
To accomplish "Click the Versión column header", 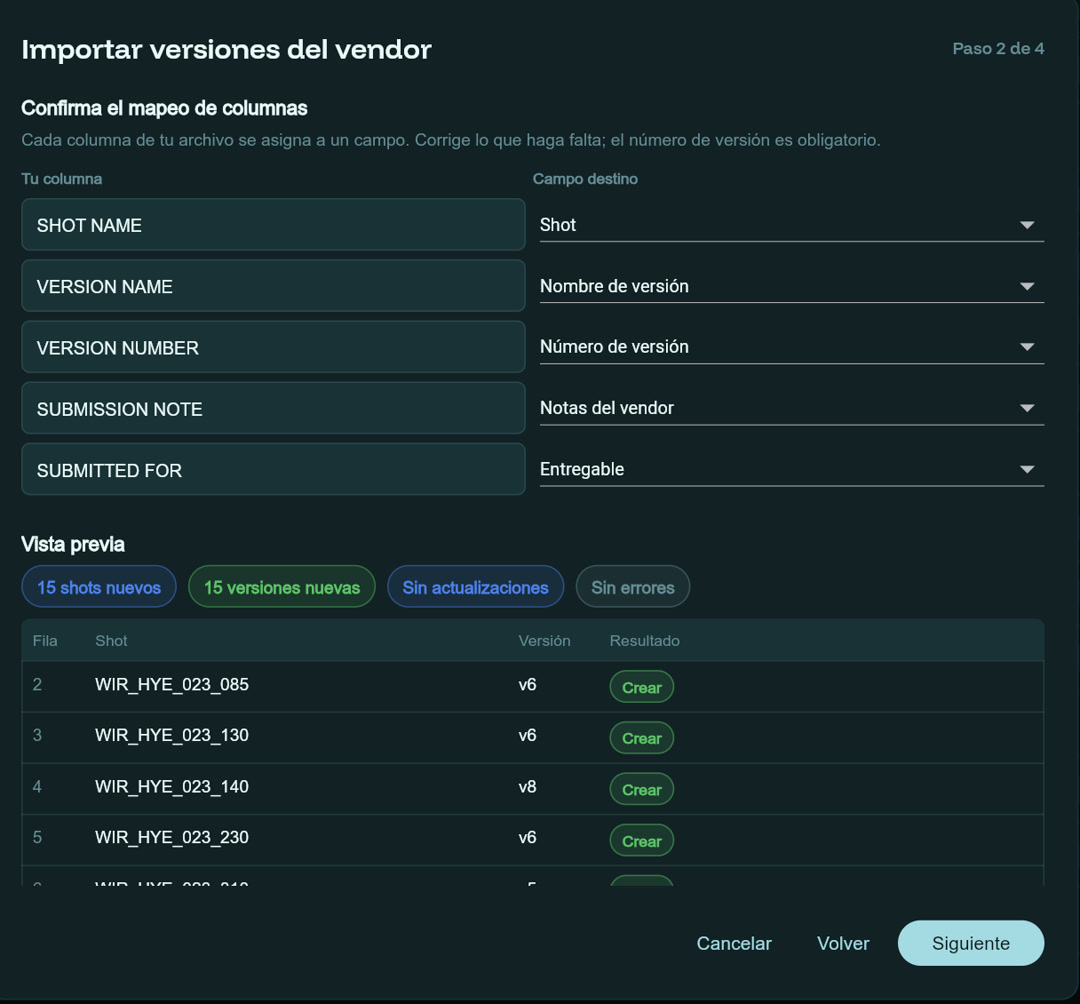I will click(x=544, y=640).
